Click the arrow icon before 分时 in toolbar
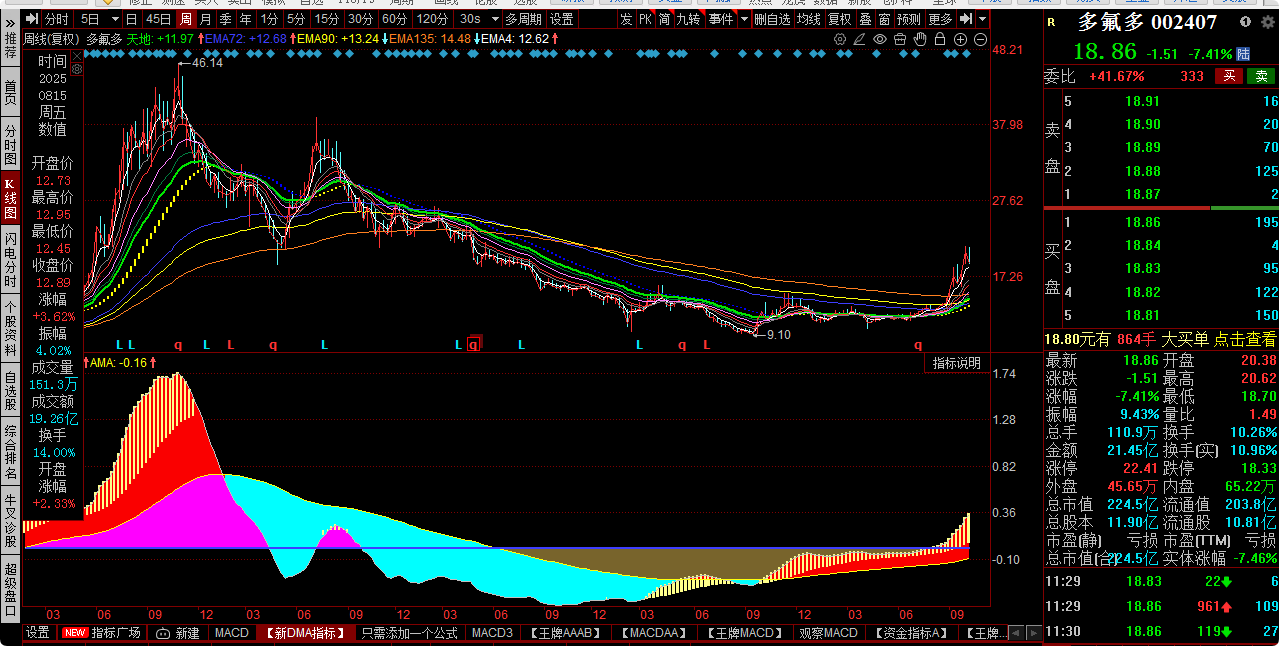The image size is (1279, 646). pyautogui.click(x=32, y=19)
